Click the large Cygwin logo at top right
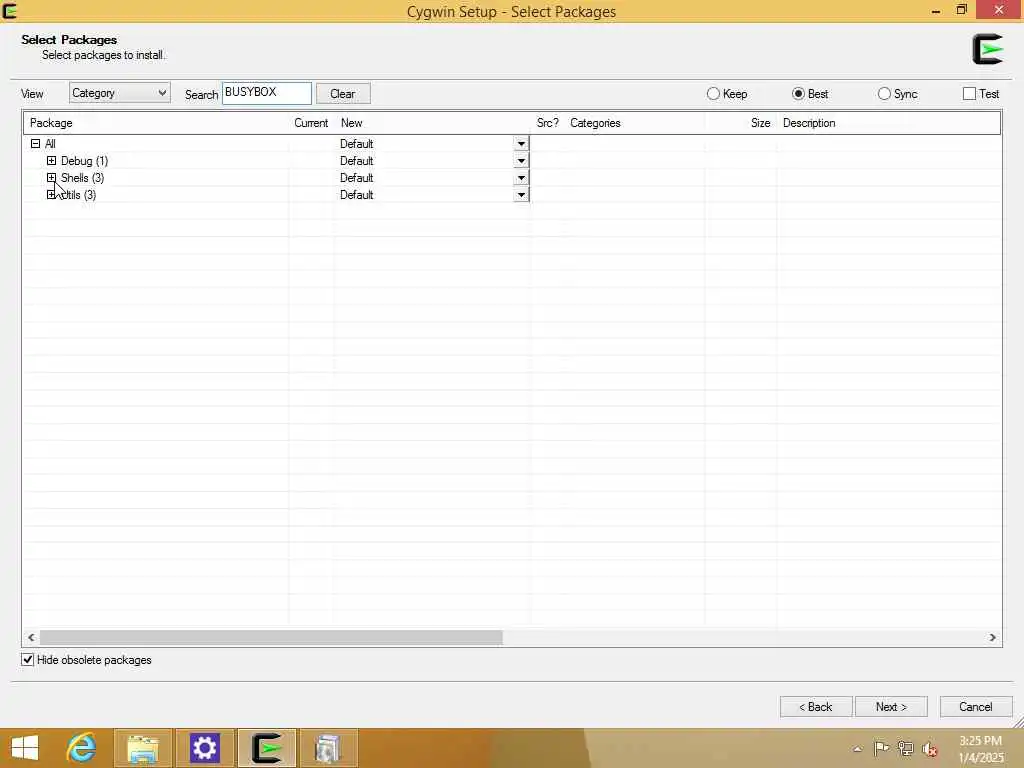 coord(987,49)
